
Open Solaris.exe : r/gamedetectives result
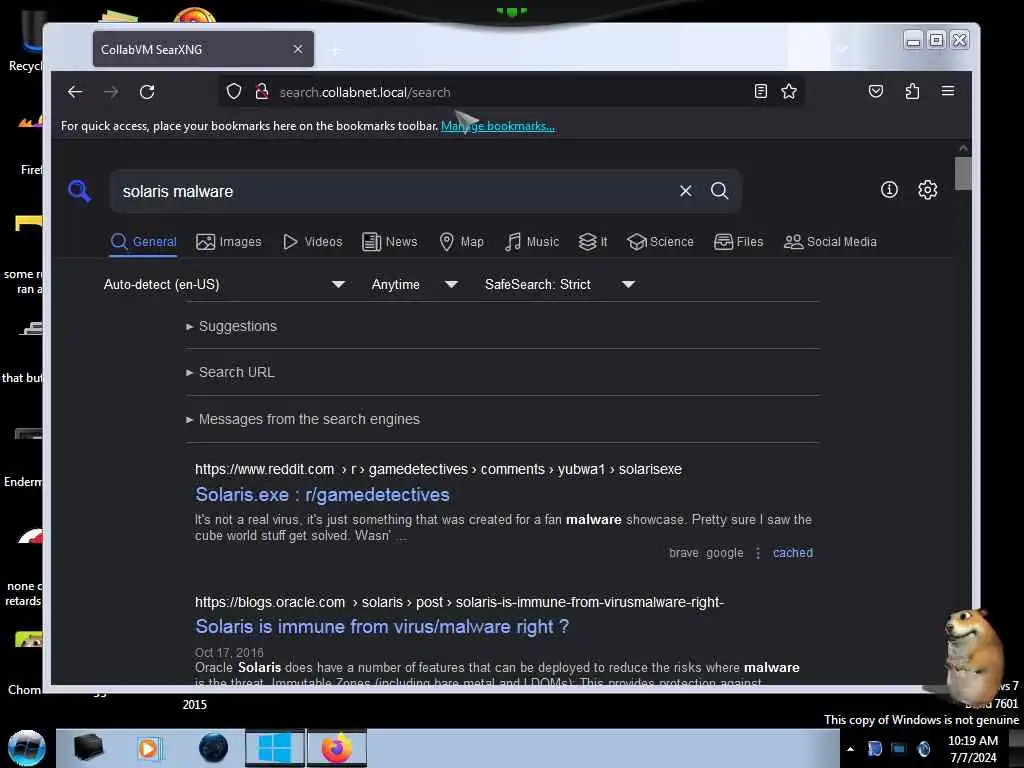pos(322,494)
